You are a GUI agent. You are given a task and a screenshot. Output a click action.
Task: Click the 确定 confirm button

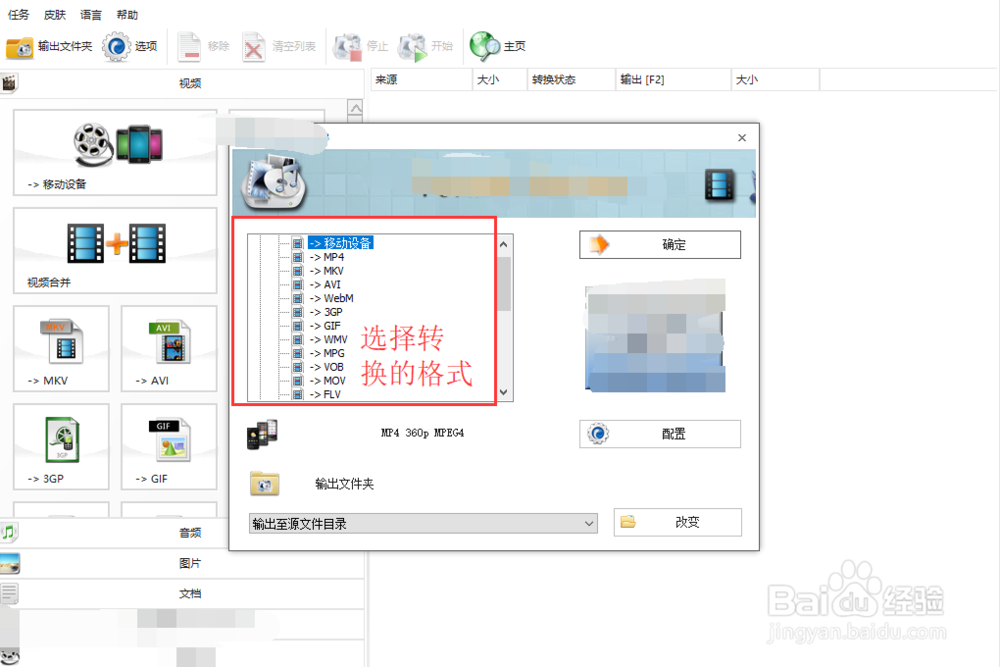pos(659,244)
